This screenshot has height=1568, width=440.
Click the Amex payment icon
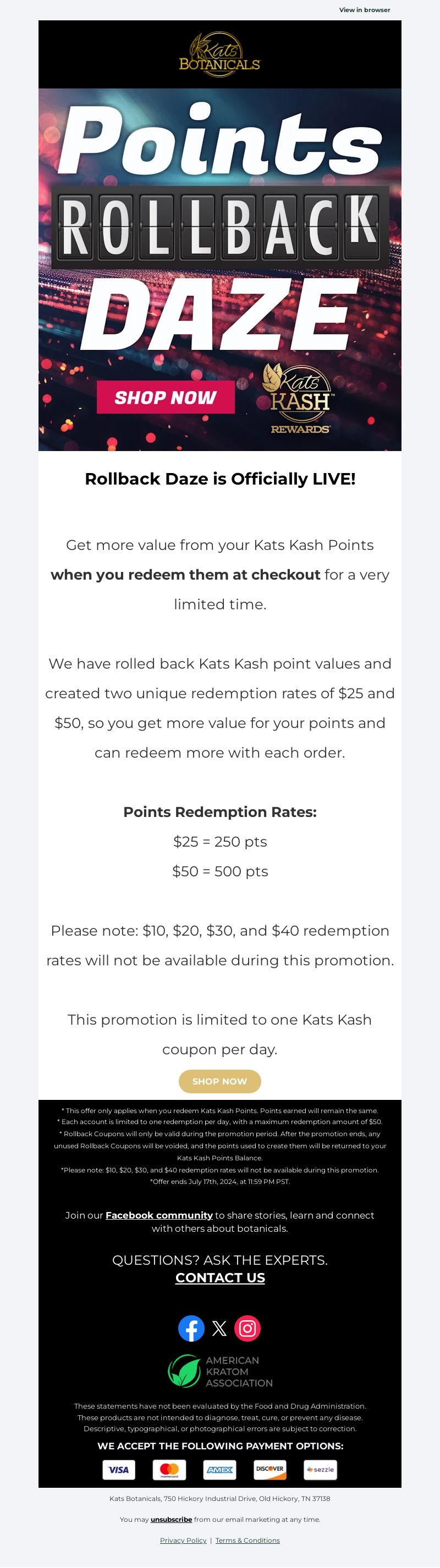pyautogui.click(x=219, y=1470)
